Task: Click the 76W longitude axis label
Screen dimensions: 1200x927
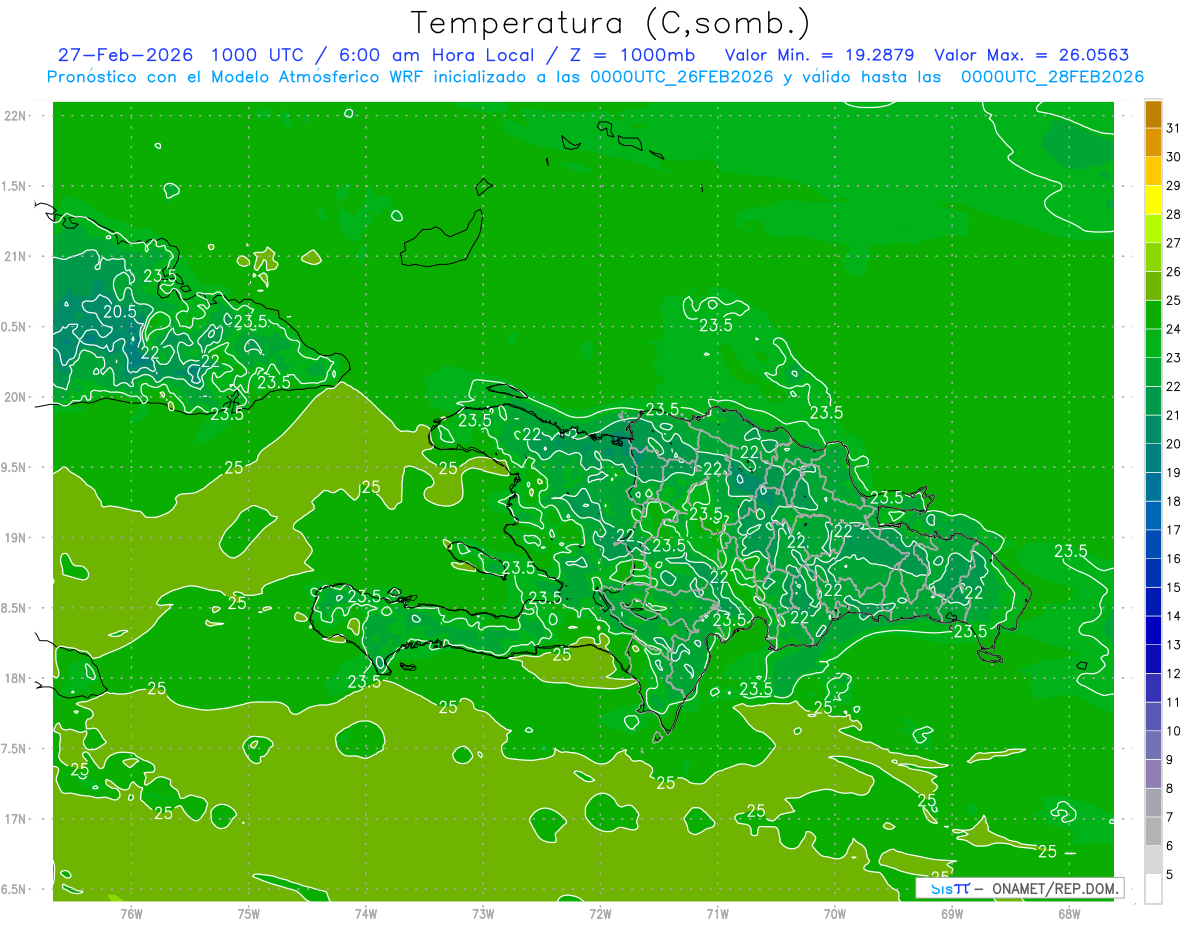Action: click(x=131, y=914)
